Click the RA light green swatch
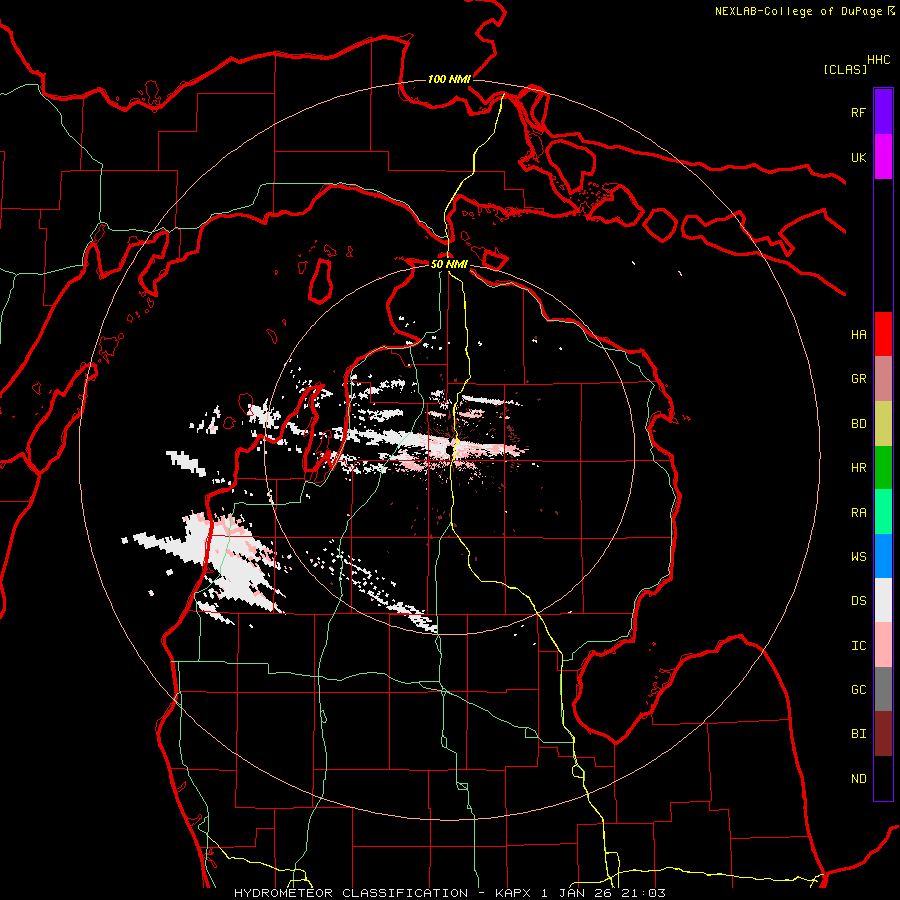Image resolution: width=900 pixels, height=900 pixels. (883, 512)
